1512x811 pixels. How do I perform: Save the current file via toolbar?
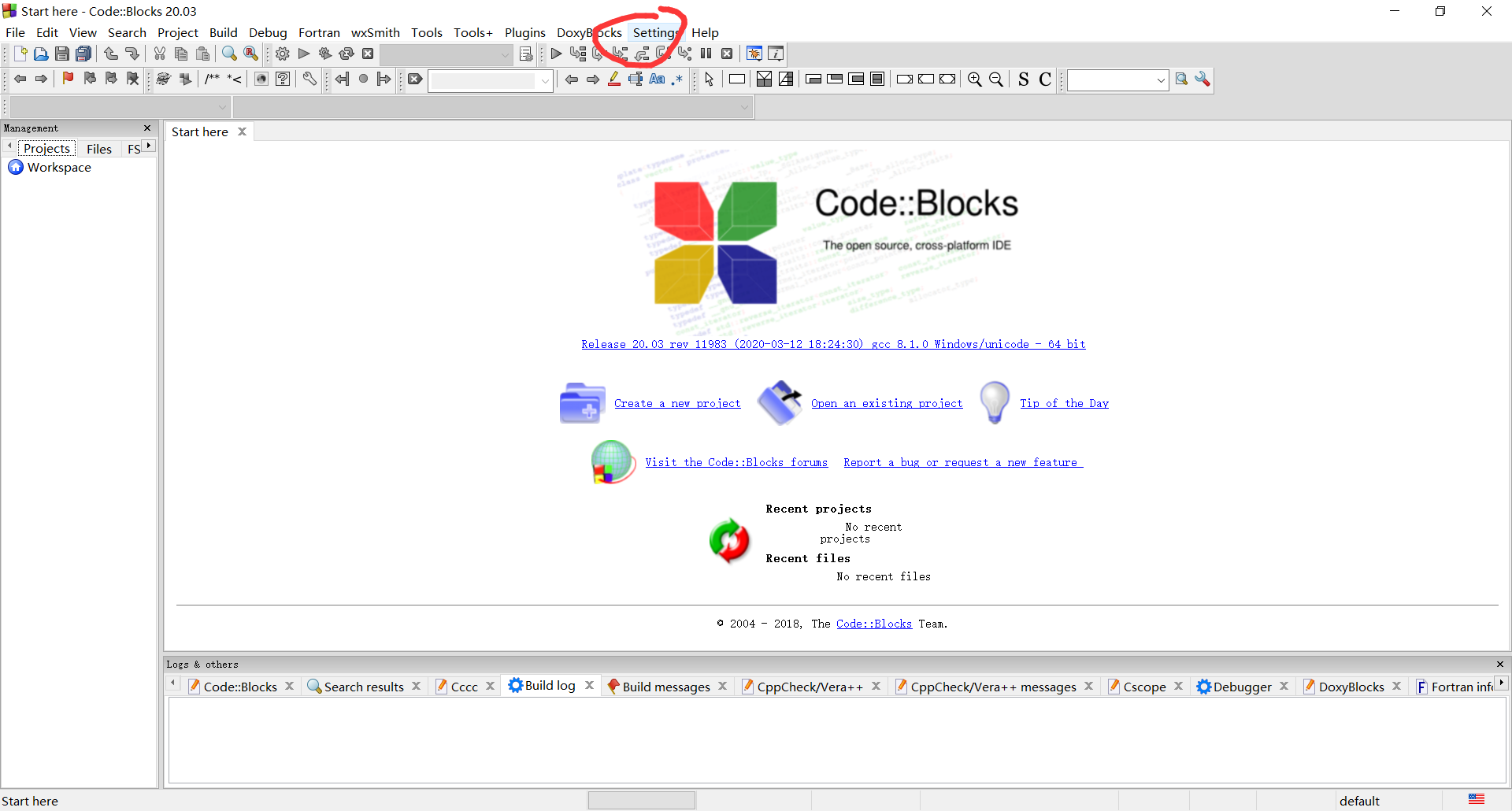pos(62,54)
